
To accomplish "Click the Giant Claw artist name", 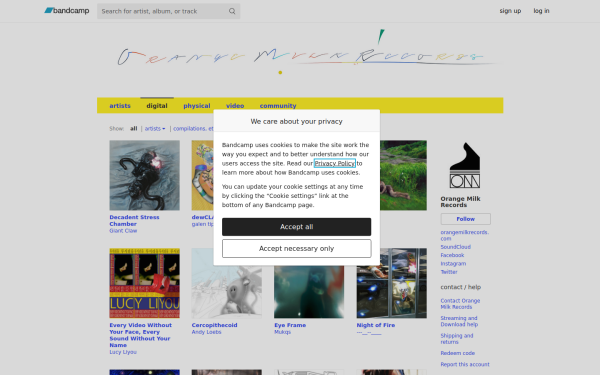I will (123, 231).
